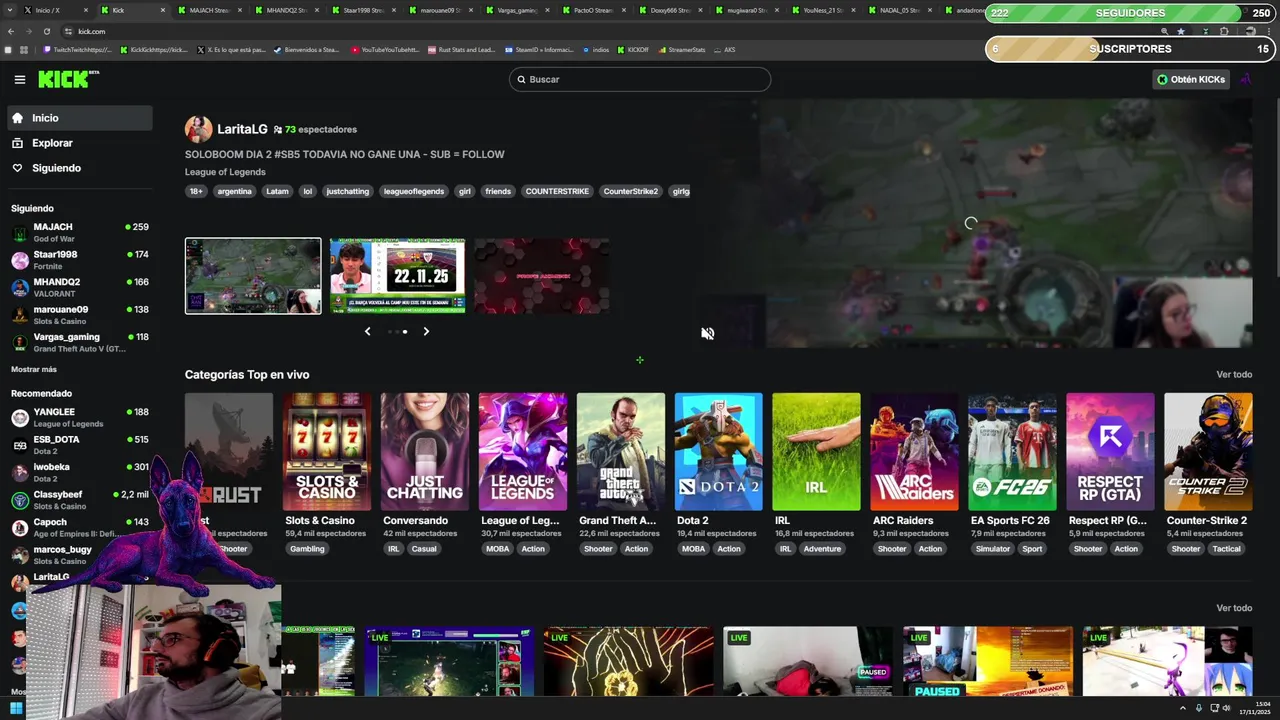Viewport: 1280px width, 720px height.
Task: Open the user avatar beside Obtén KICKs
Action: coord(1246,79)
